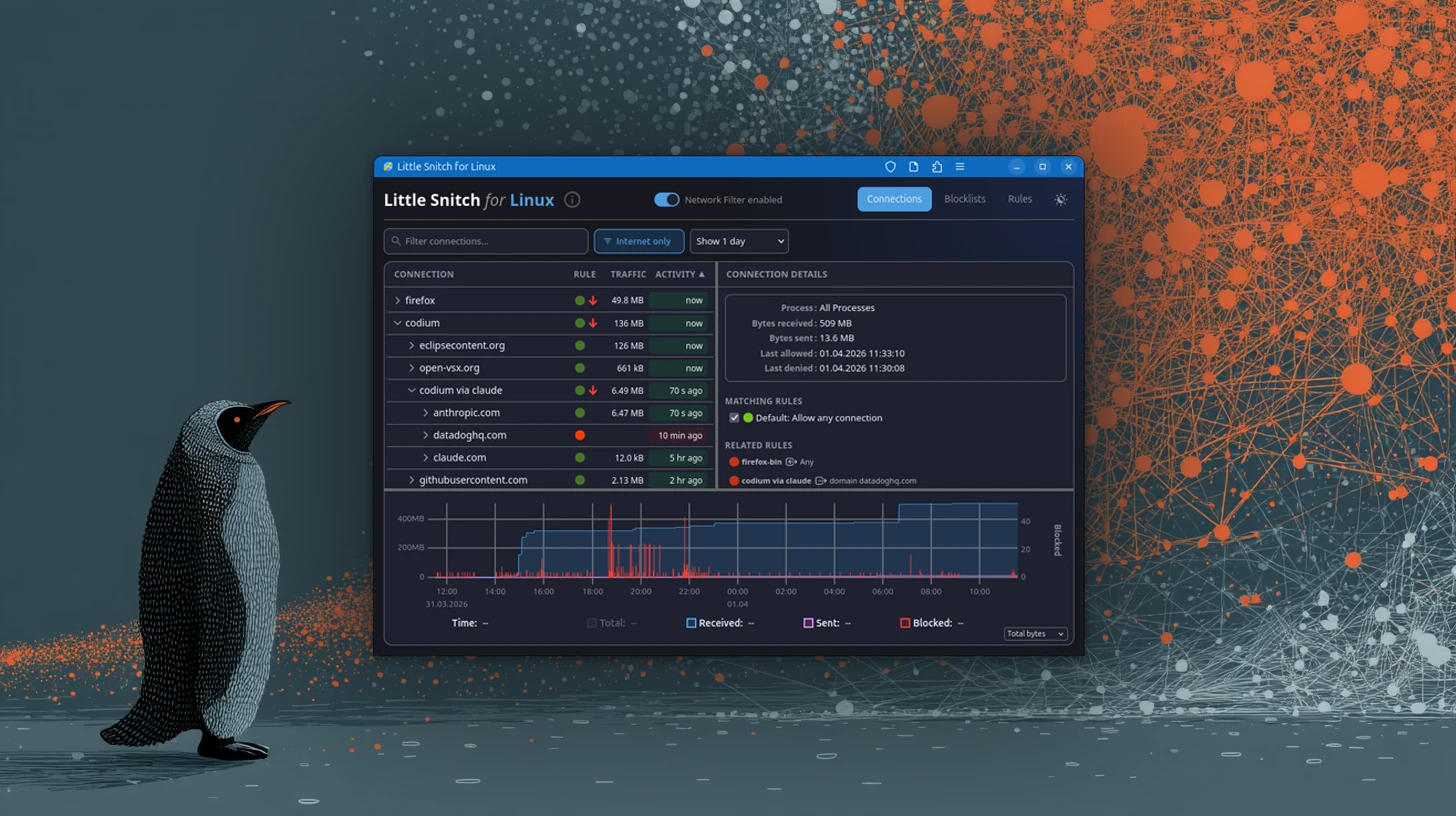Open the new document icon in the title bar
This screenshot has width=1456, height=816.
[913, 166]
